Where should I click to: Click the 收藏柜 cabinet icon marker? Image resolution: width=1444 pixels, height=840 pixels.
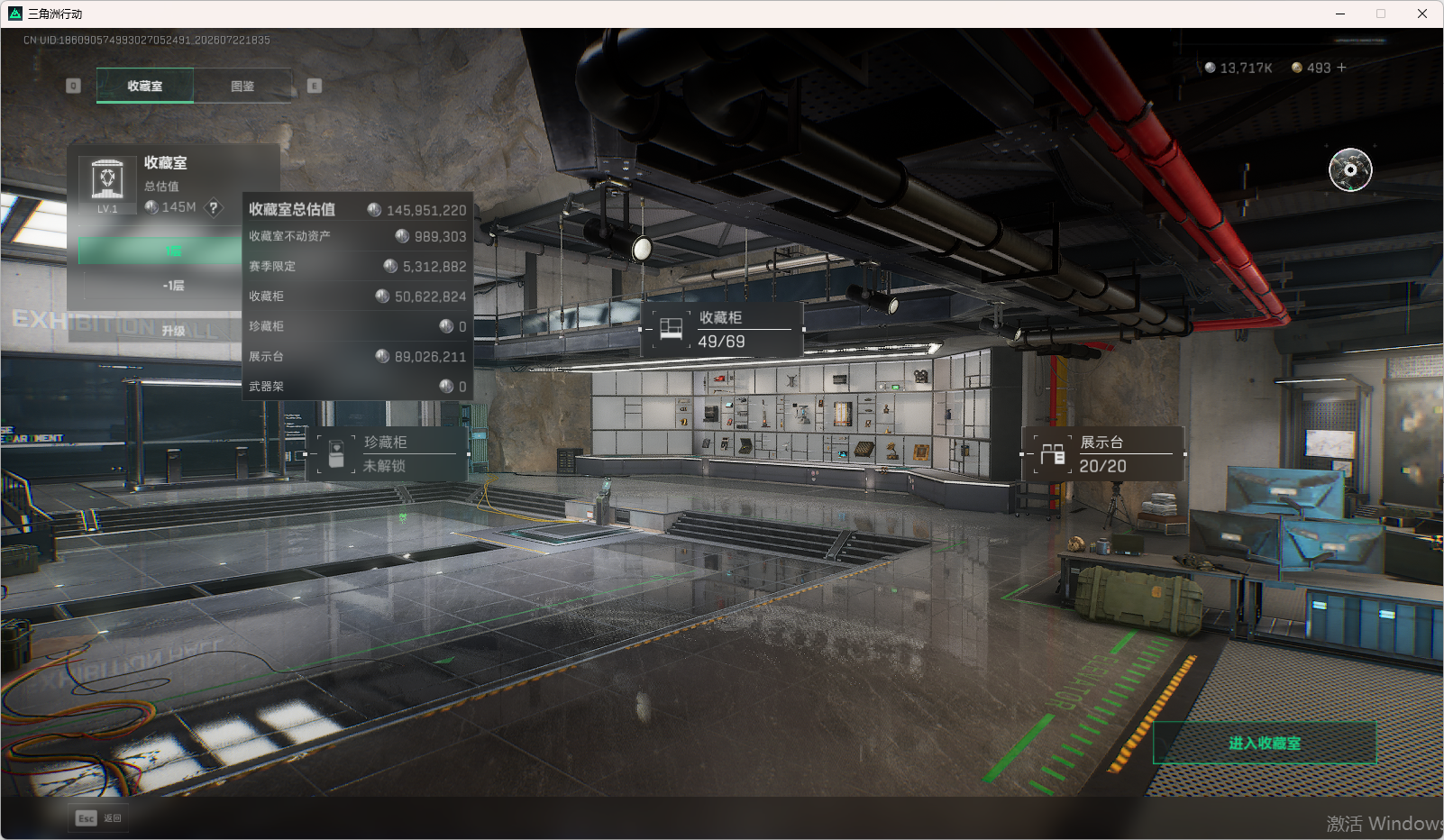point(671,329)
